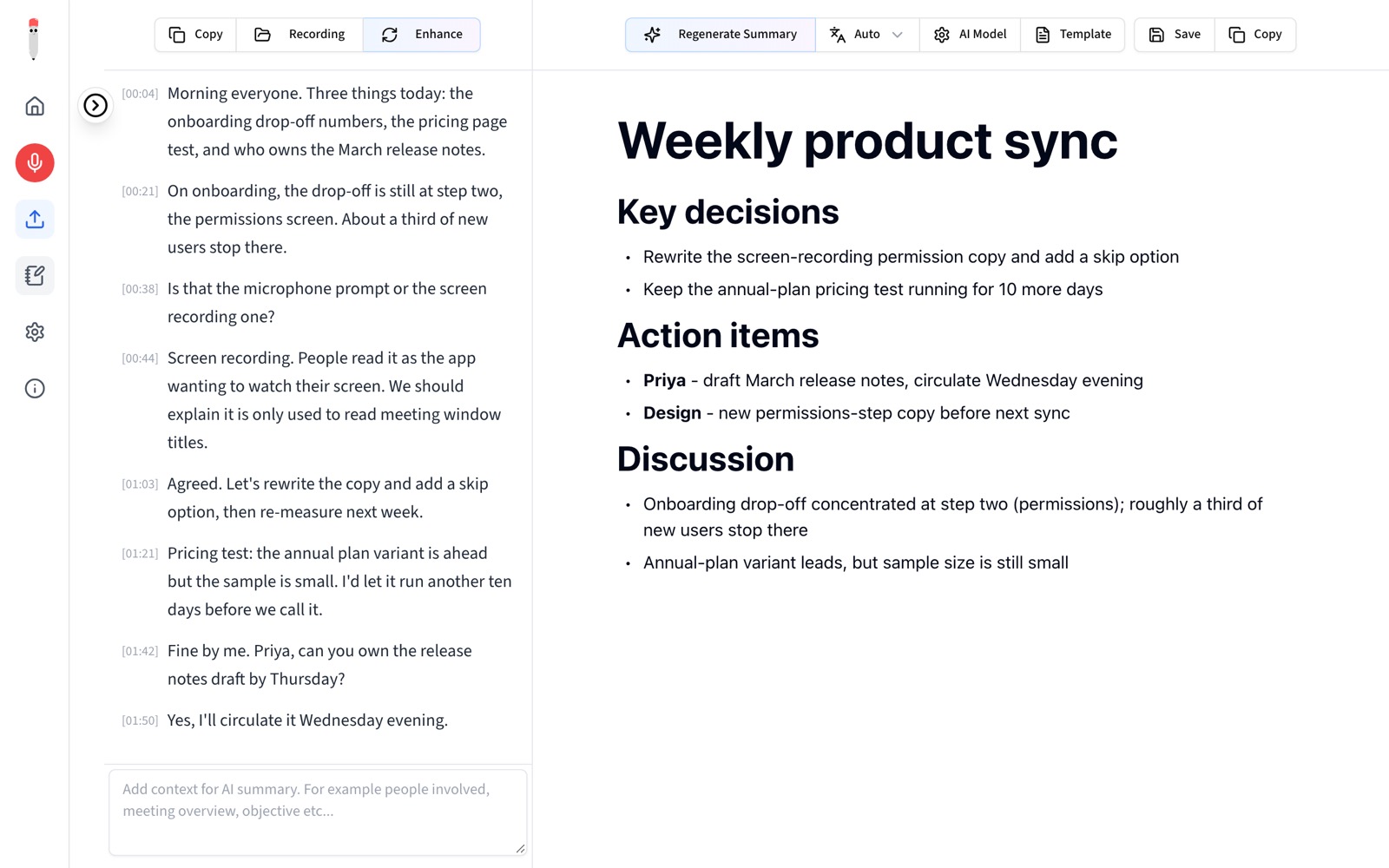This screenshot has width=1389, height=868.
Task: Open the Recording folder
Action: pos(300,35)
